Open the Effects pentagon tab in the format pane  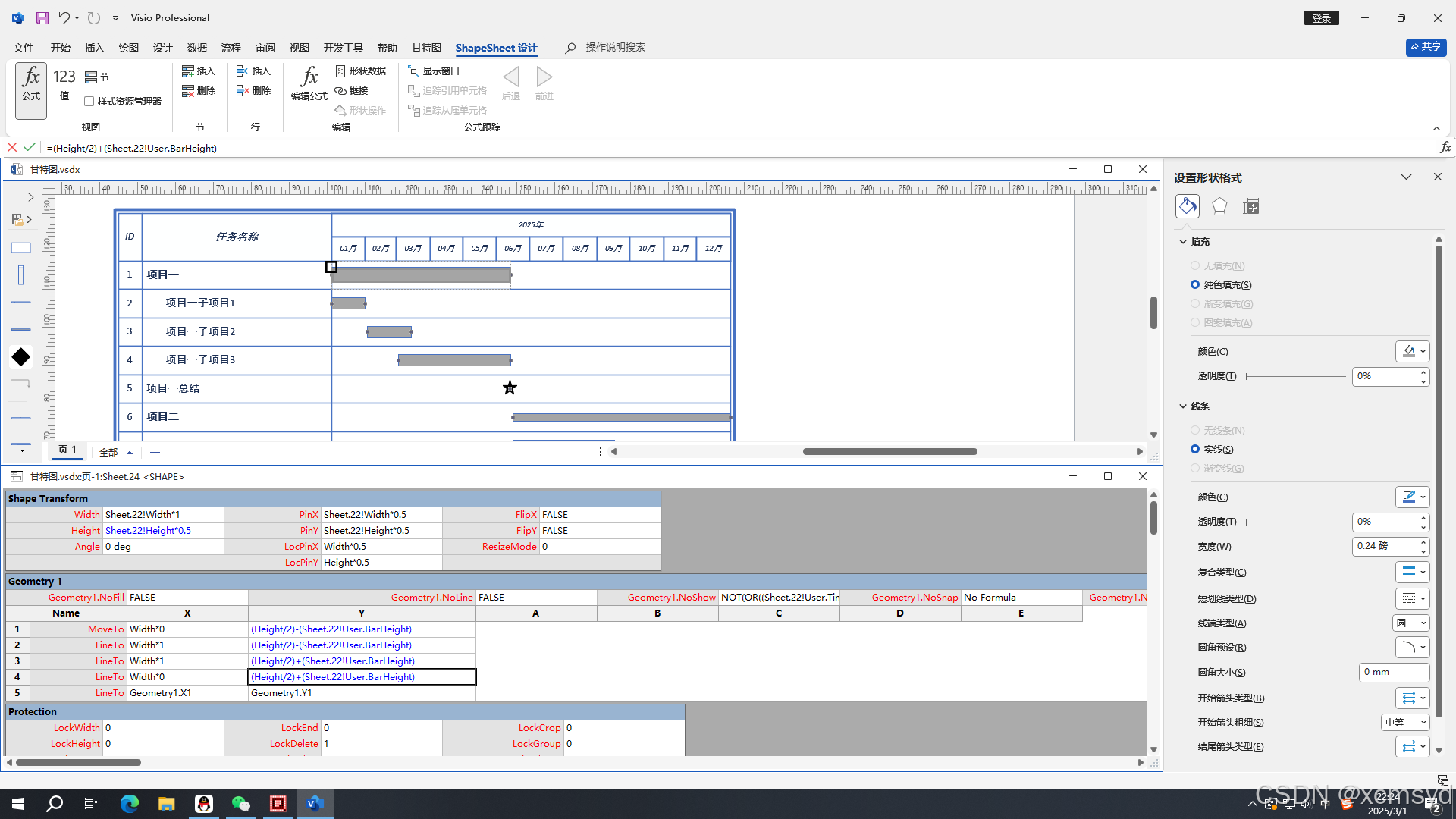tap(1219, 206)
